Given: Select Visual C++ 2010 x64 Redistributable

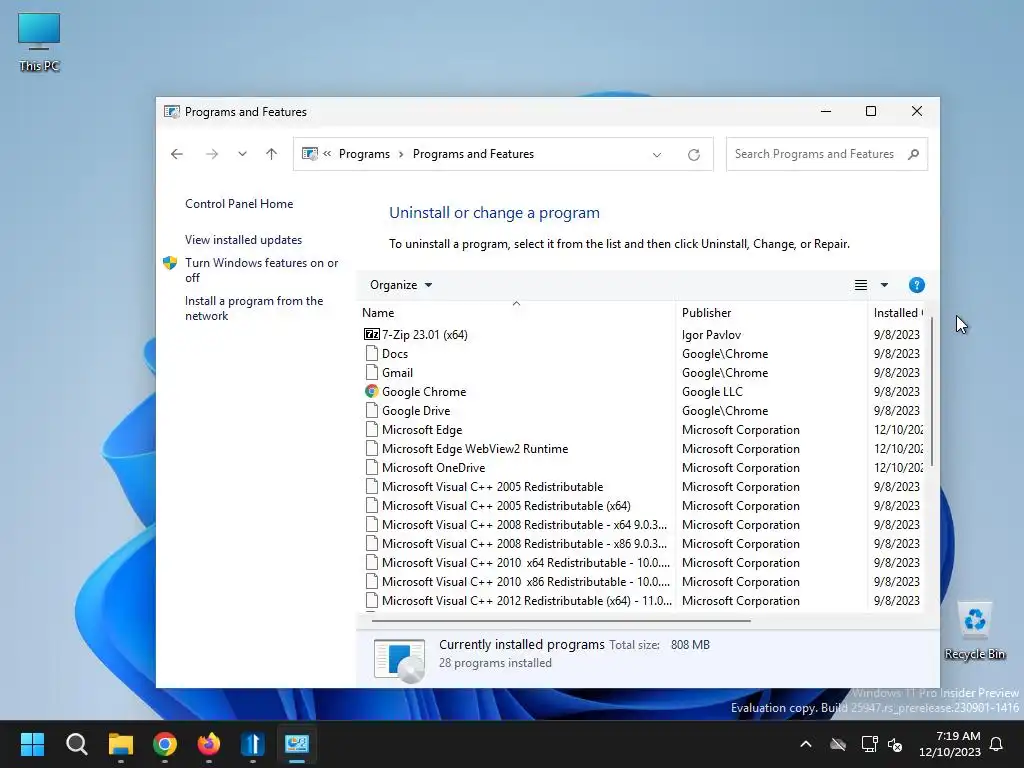Looking at the screenshot, I should (526, 562).
